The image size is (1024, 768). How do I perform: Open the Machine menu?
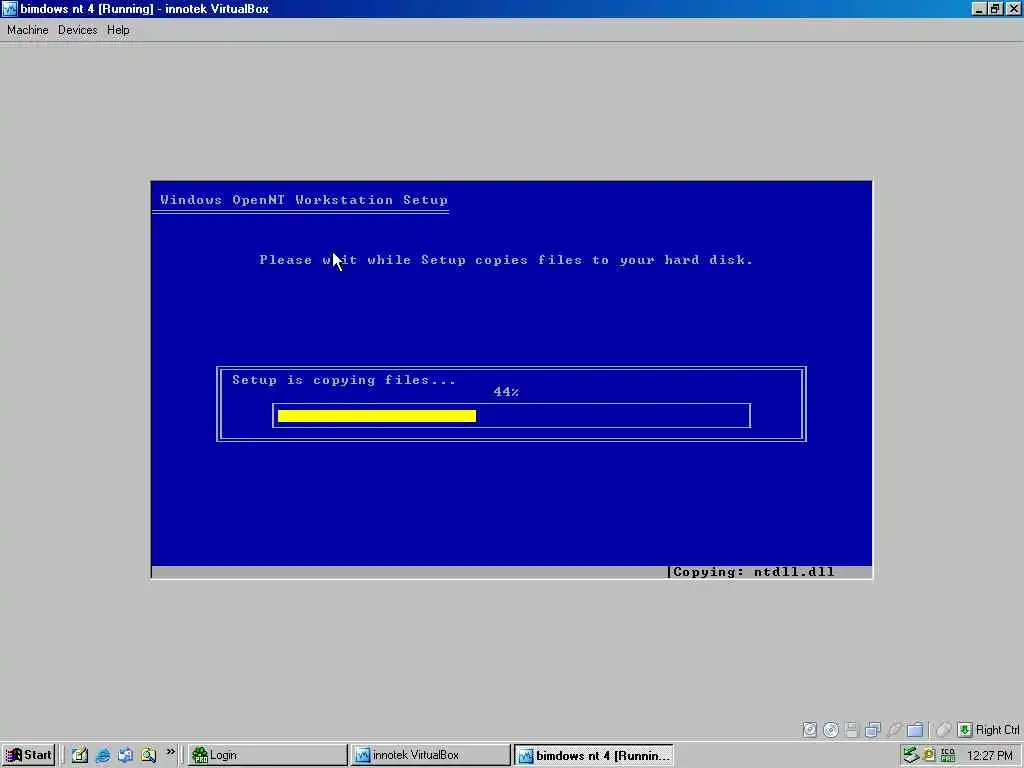coord(27,30)
